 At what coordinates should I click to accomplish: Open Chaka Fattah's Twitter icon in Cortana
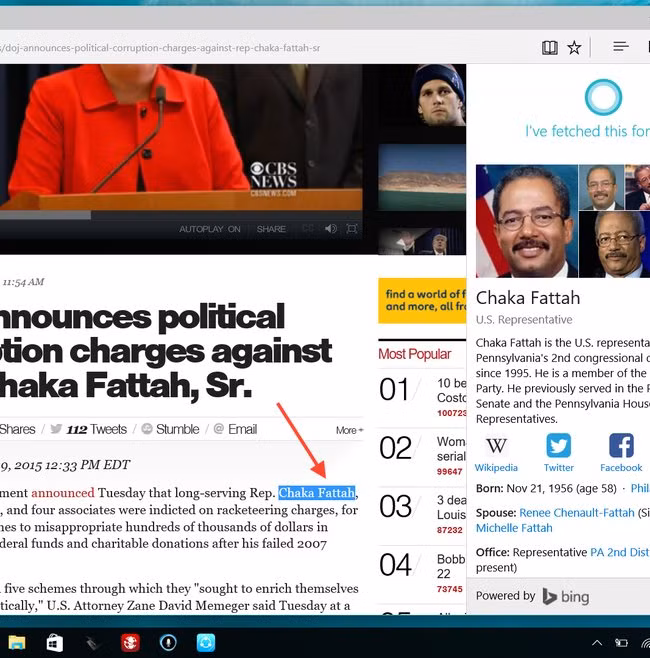pos(559,452)
